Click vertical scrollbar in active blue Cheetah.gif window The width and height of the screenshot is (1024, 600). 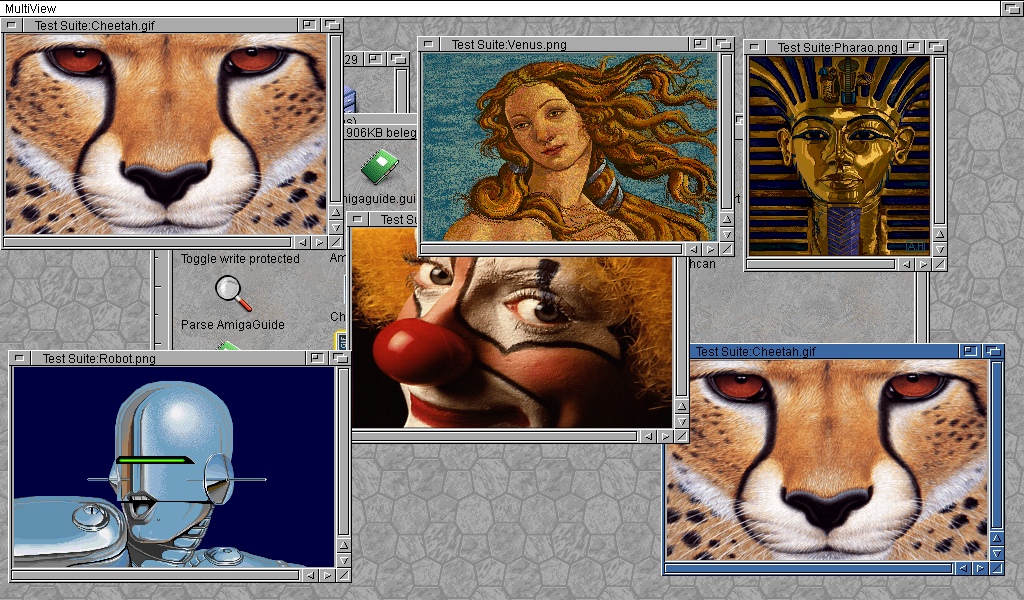point(997,445)
